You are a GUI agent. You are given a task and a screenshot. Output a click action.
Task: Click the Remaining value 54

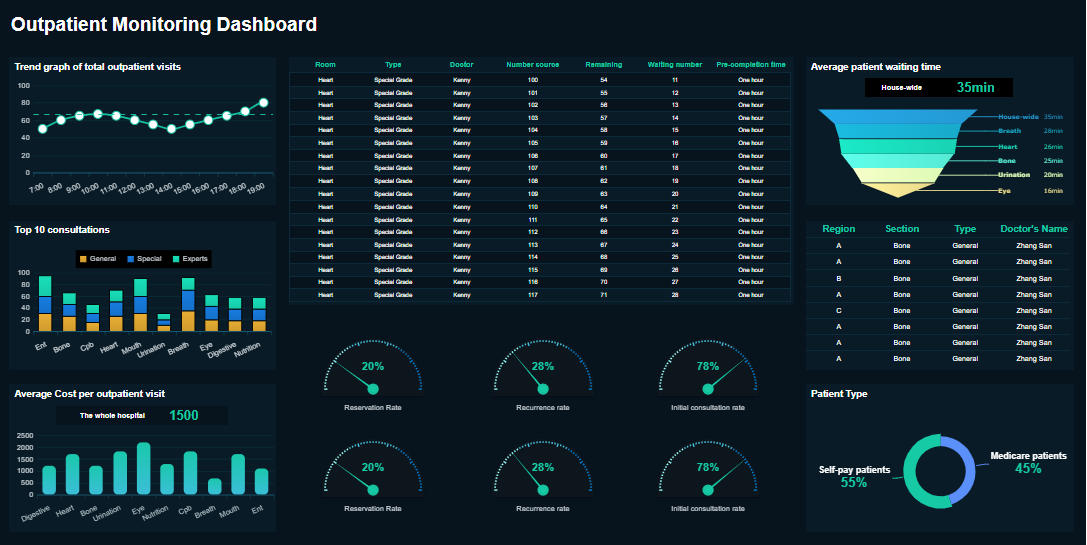[604, 80]
